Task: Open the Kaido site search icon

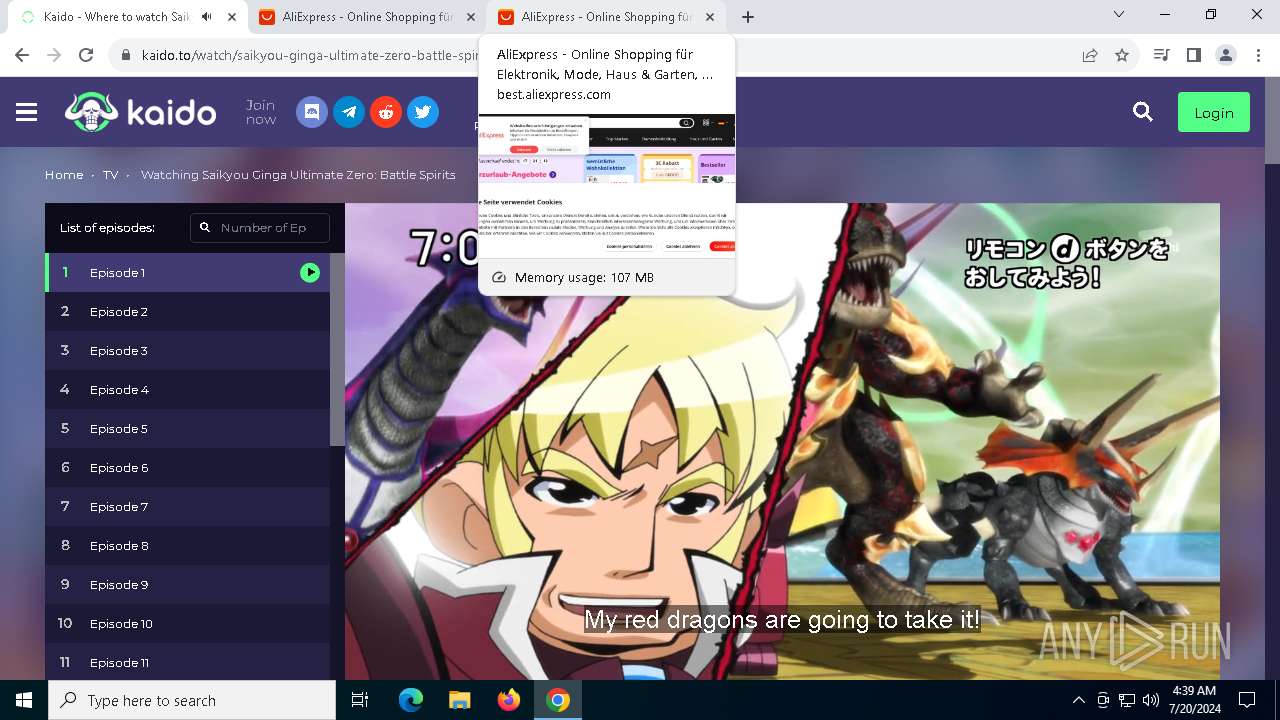Action: pos(1143,112)
